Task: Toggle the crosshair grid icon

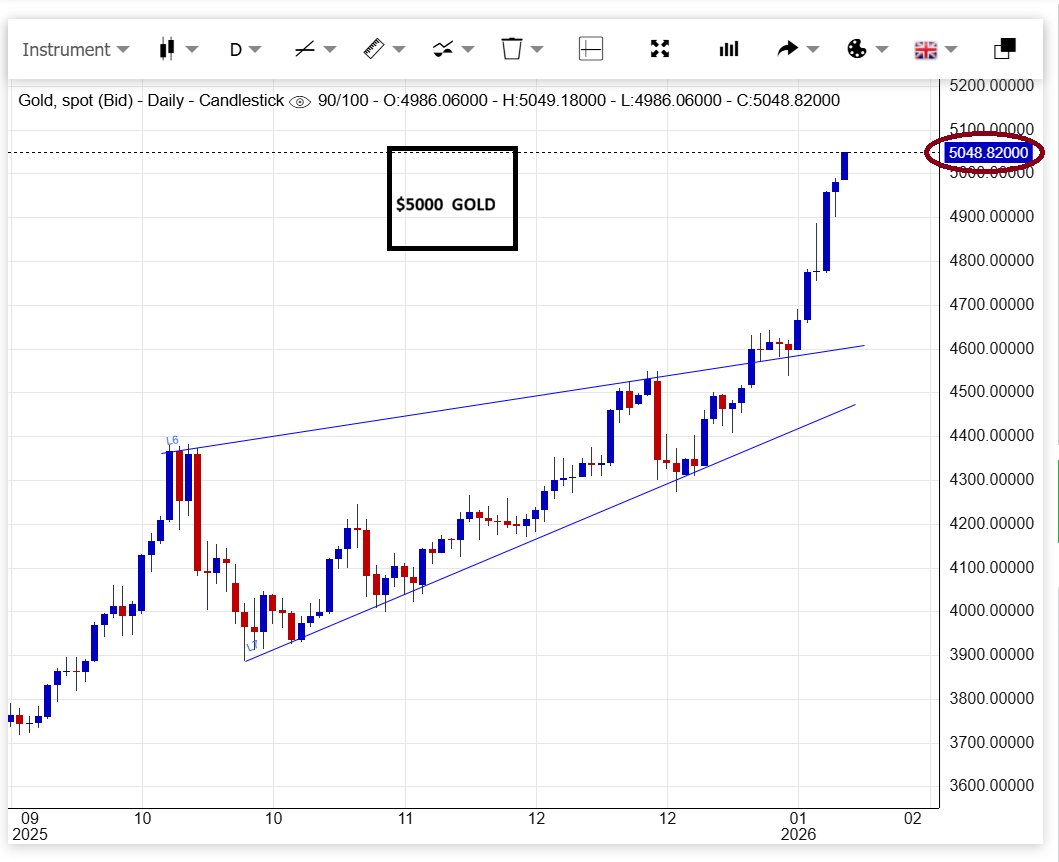Action: click(591, 48)
